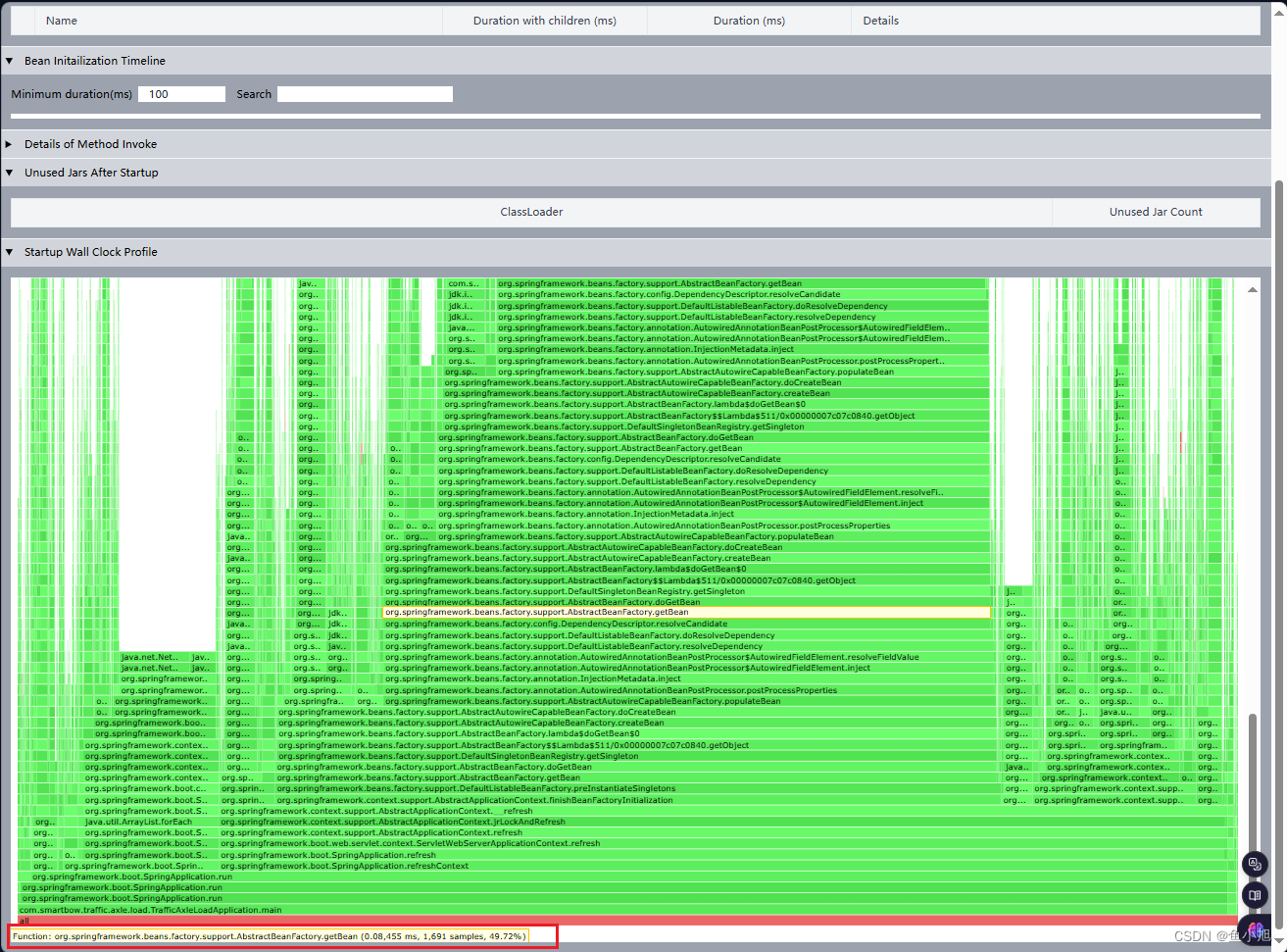Open the floating book reader icon
The image size is (1287, 952).
click(1256, 895)
